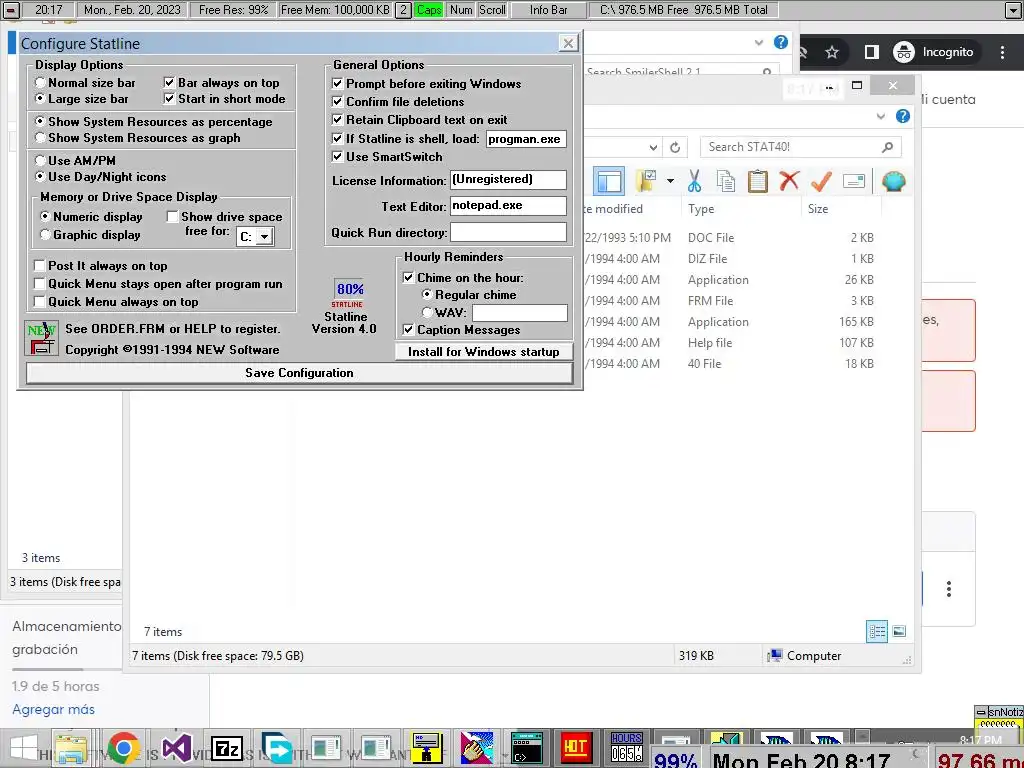Select Show System Resources as graph
The height and width of the screenshot is (768, 1024).
click(138, 138)
